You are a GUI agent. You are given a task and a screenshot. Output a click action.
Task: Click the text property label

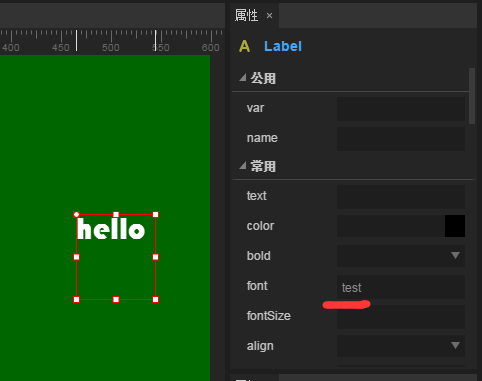coord(256,196)
